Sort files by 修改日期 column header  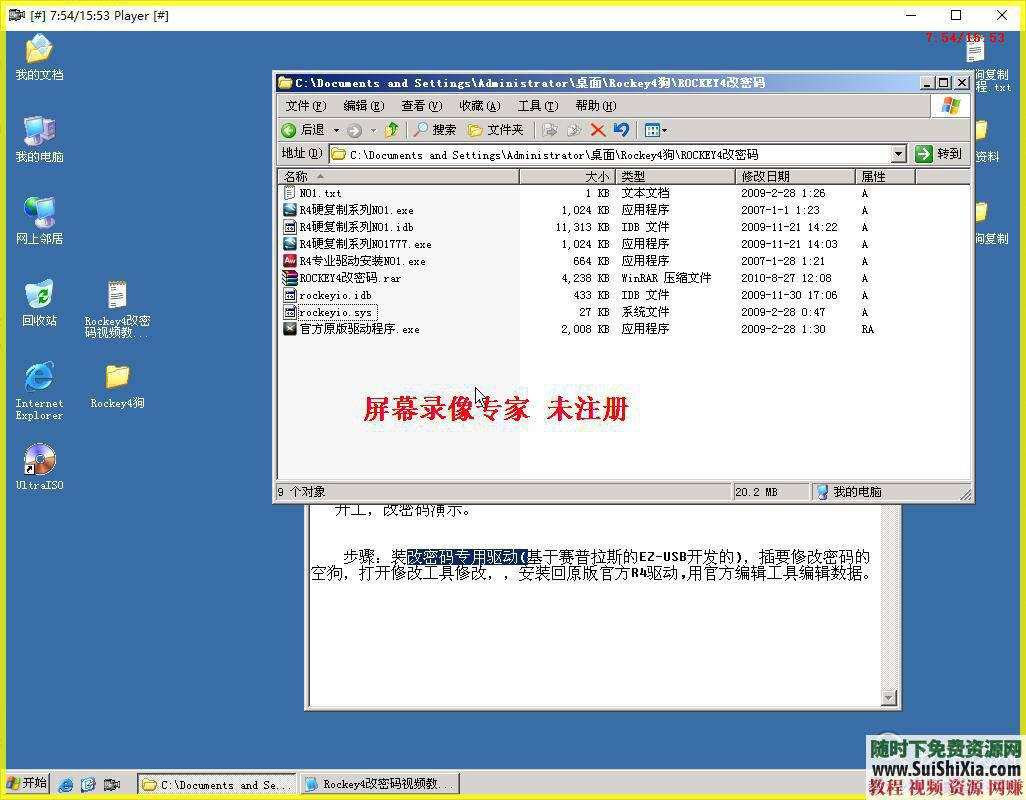pyautogui.click(x=794, y=177)
